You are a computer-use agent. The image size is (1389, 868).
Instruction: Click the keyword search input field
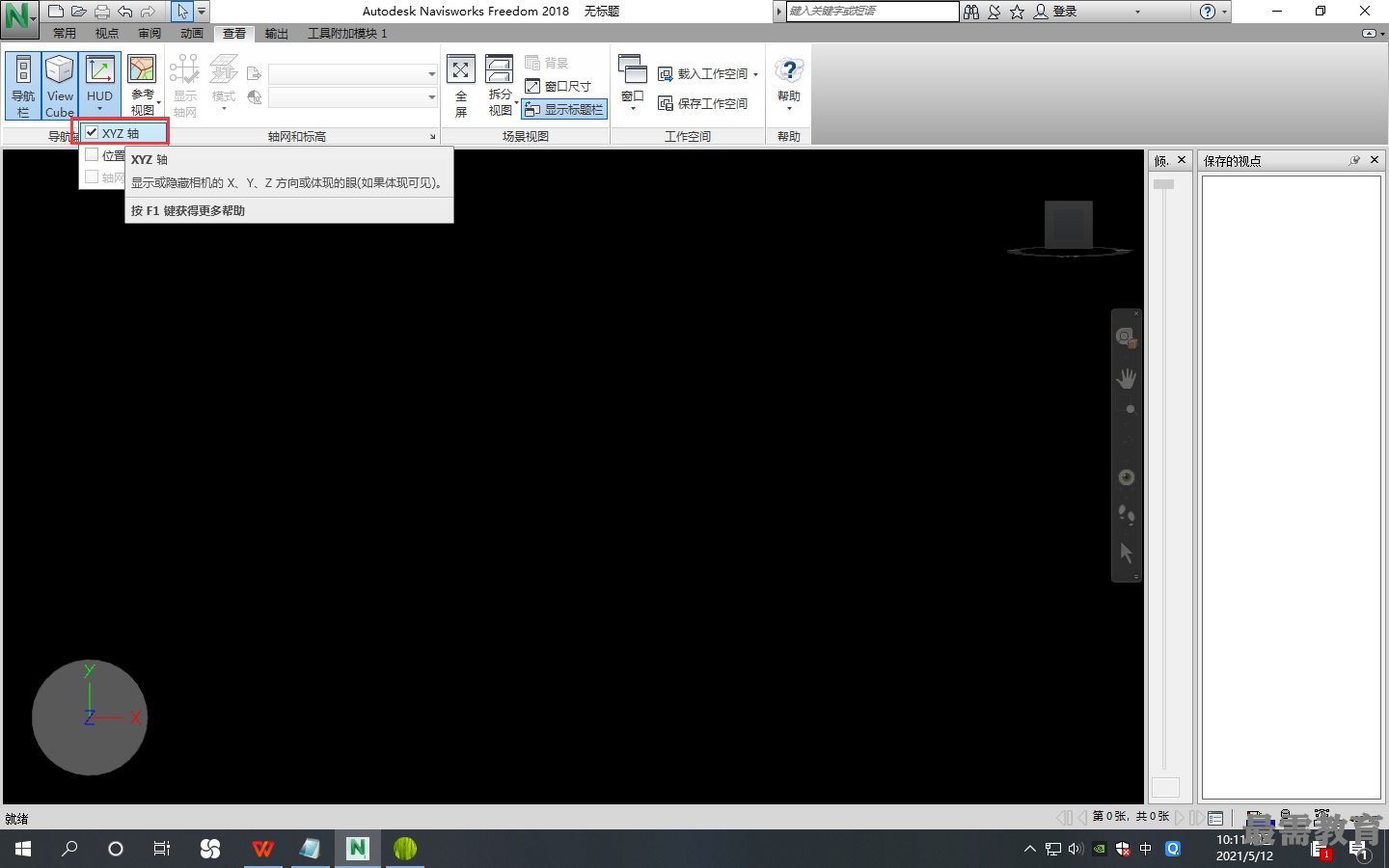click(872, 11)
